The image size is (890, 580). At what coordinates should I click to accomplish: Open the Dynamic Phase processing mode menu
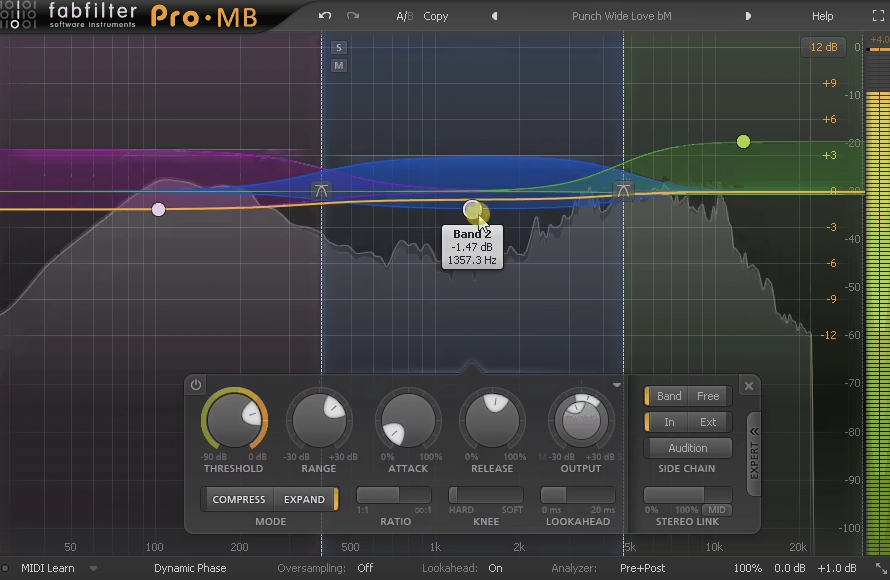pyautogui.click(x=189, y=567)
